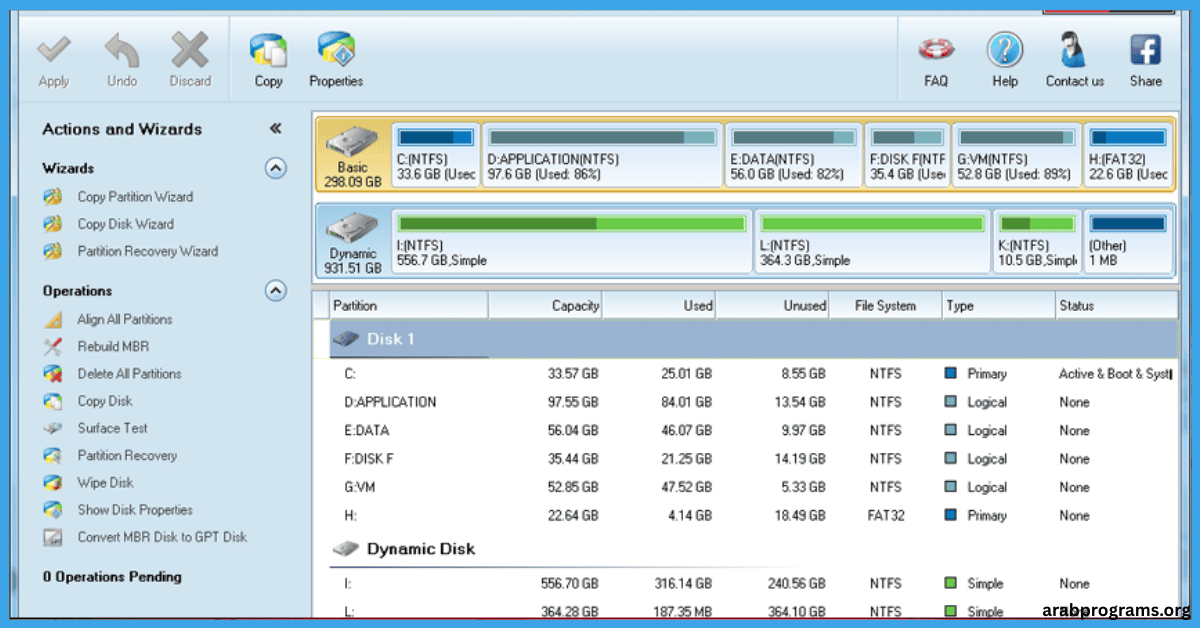Sort by the File System column header
Image resolution: width=1200 pixels, height=628 pixels.
(886, 306)
